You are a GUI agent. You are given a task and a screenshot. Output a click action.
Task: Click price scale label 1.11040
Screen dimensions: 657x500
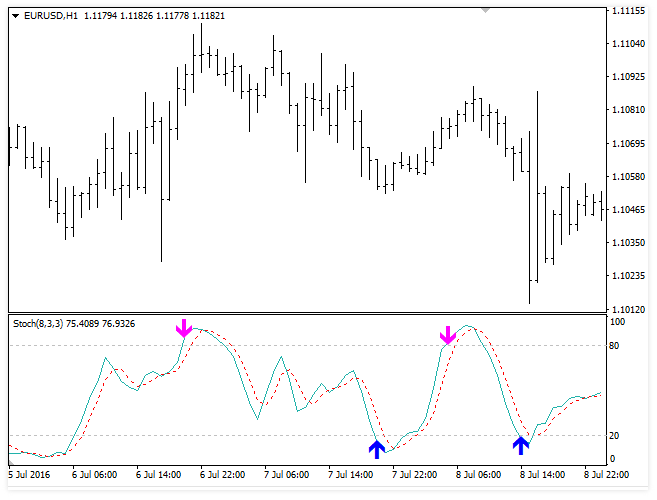[629, 44]
